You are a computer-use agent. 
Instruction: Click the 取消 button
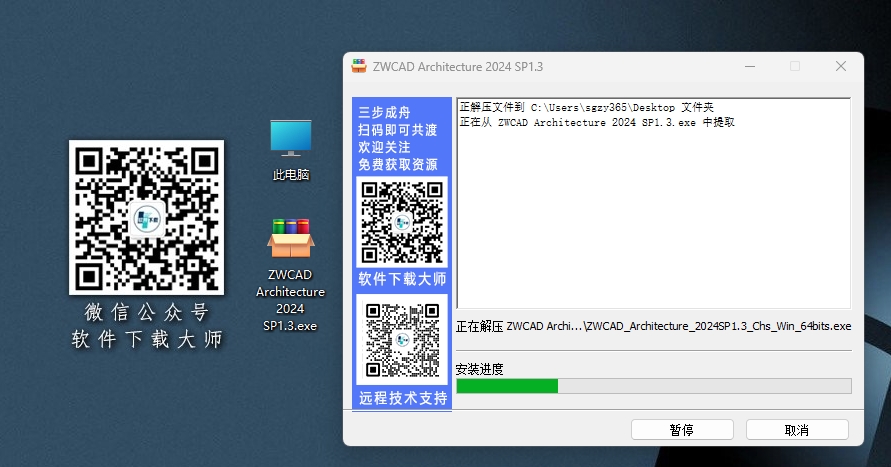[x=797, y=430]
